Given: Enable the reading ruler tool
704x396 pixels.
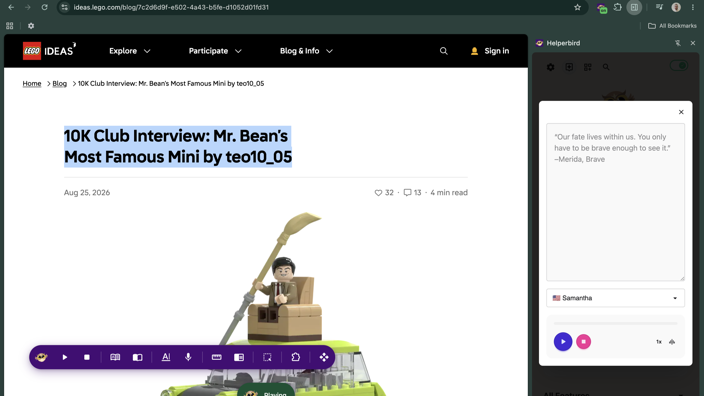Looking at the screenshot, I should [216, 357].
